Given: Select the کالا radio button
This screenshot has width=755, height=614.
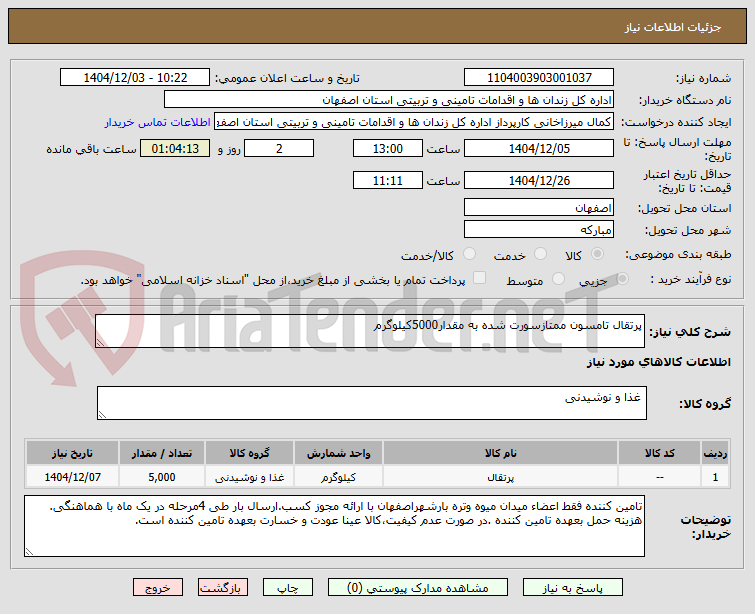Looking at the screenshot, I should pyautogui.click(x=598, y=253).
